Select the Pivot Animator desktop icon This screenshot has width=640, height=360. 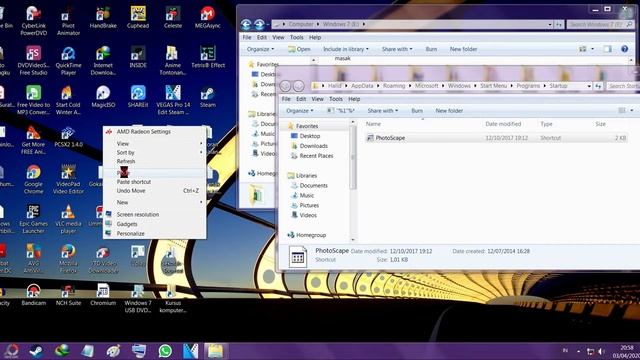click(x=68, y=21)
